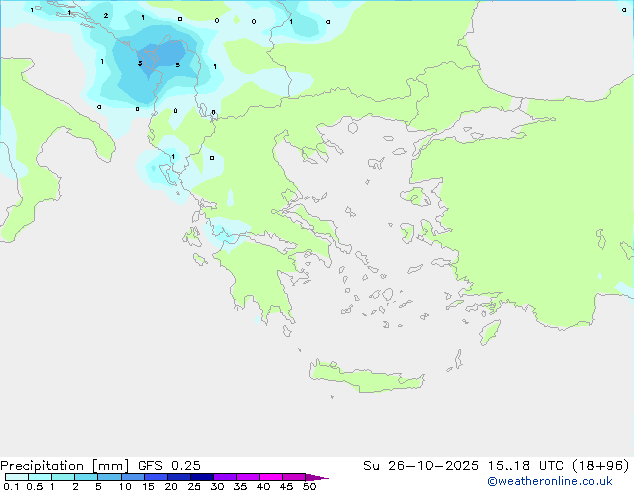
Task: Open the weatheronline.co.uk link
Action: pos(550,481)
